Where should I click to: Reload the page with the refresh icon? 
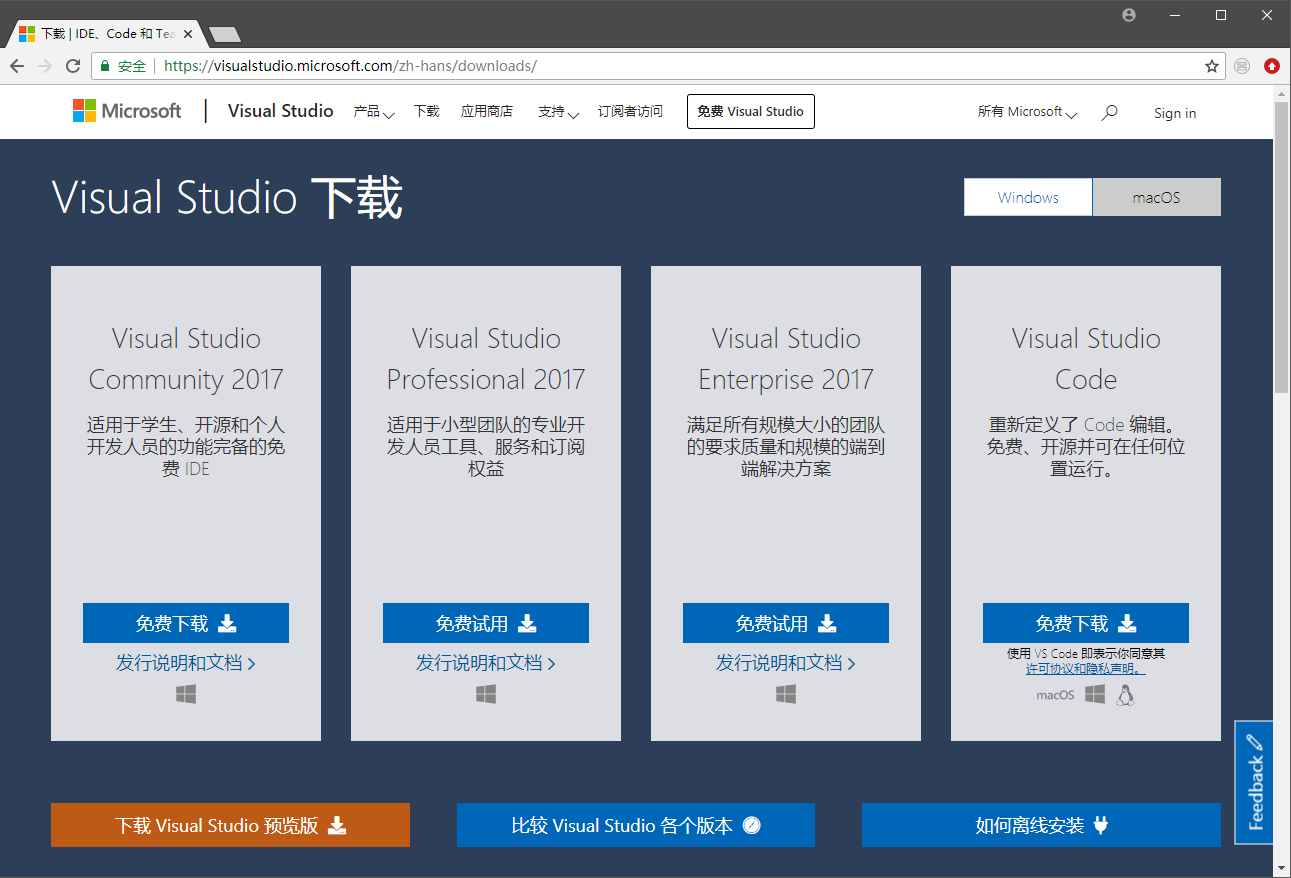73,66
